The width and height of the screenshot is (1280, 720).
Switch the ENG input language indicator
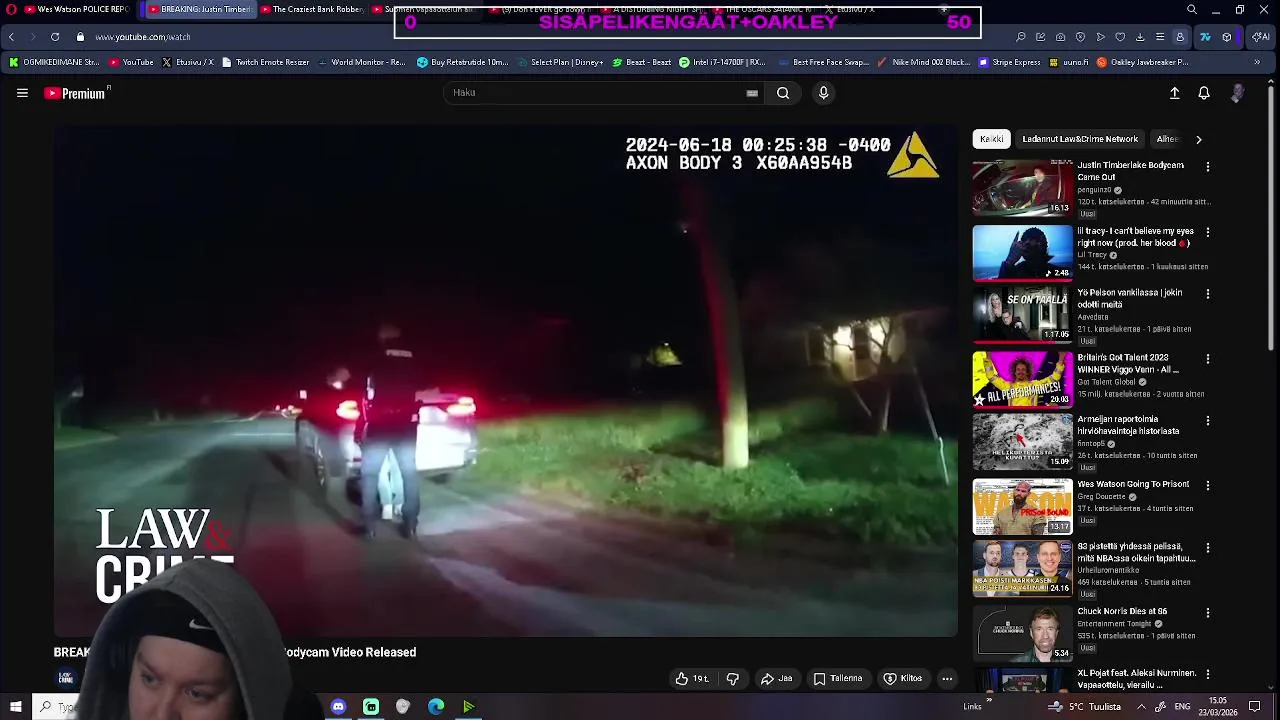1181,707
